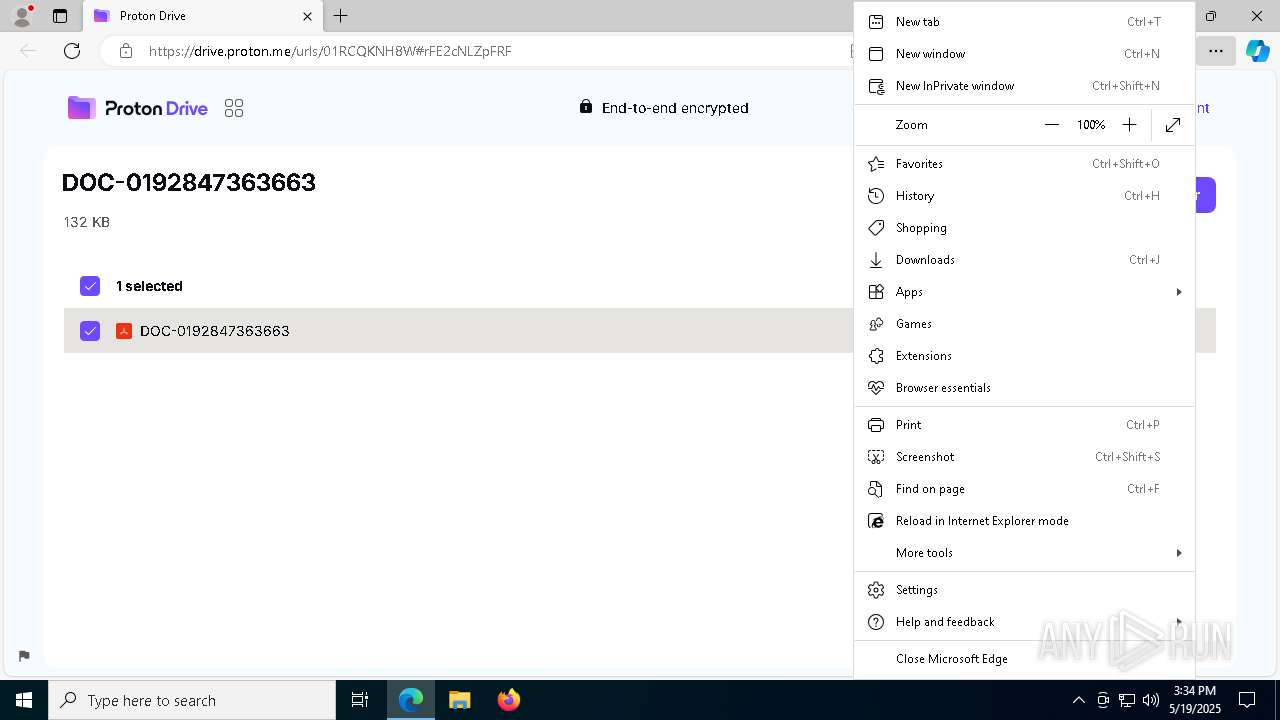
Task: Open Task View on taskbar
Action: [360, 700]
